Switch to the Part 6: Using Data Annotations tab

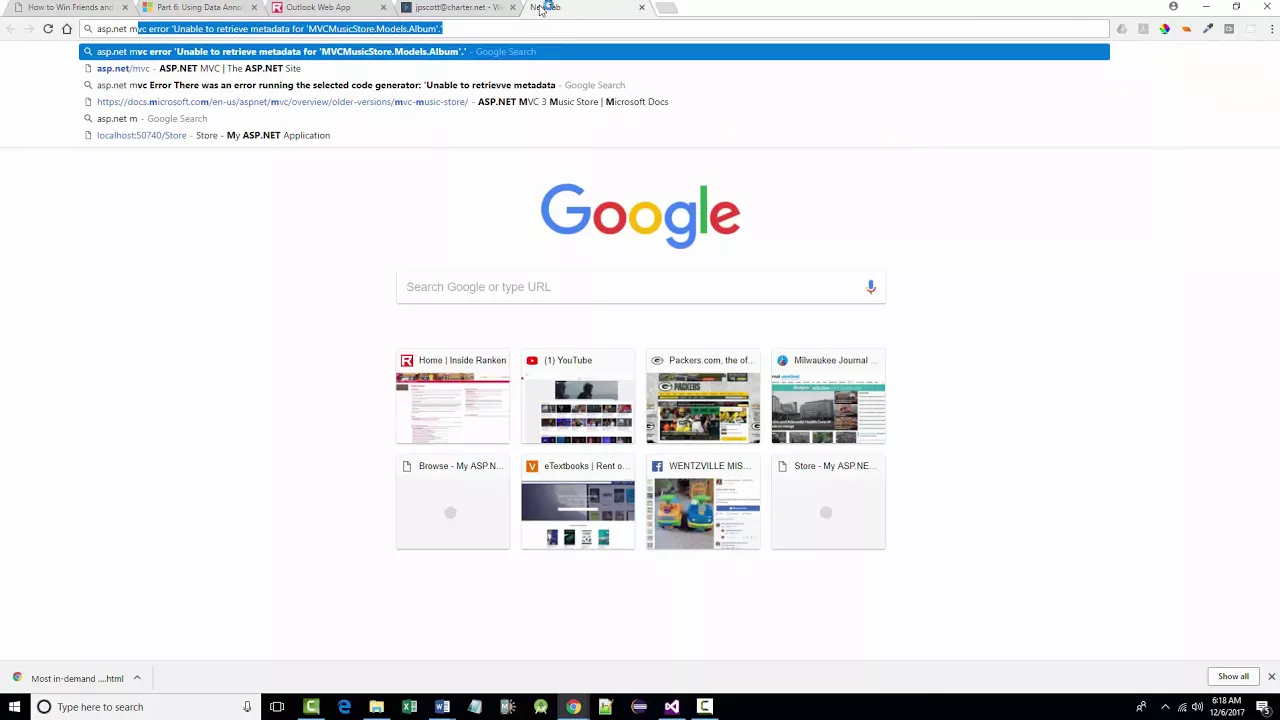pyautogui.click(x=199, y=7)
